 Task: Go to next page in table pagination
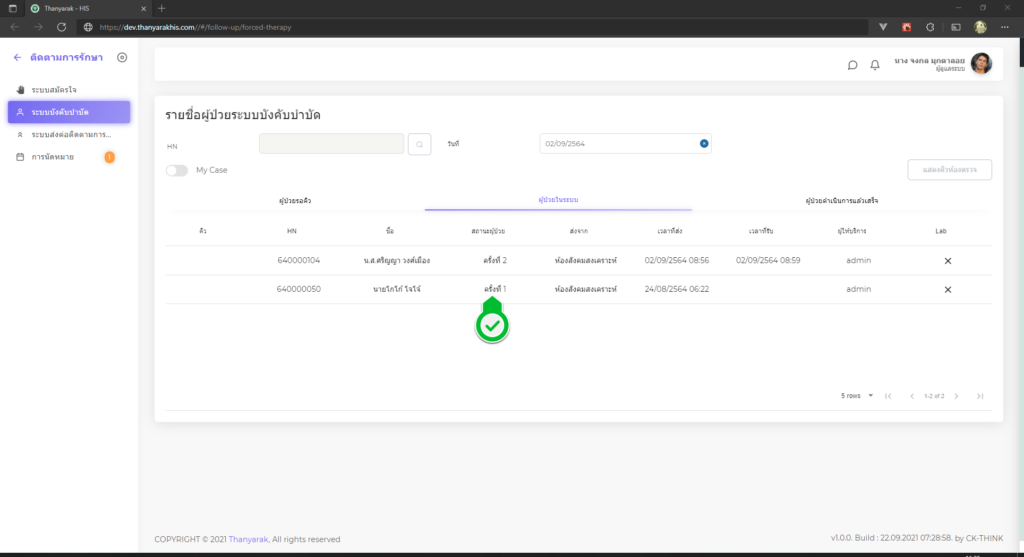(956, 396)
